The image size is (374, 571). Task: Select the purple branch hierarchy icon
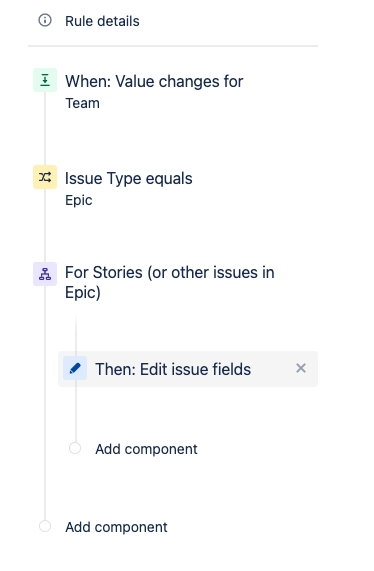click(x=45, y=274)
